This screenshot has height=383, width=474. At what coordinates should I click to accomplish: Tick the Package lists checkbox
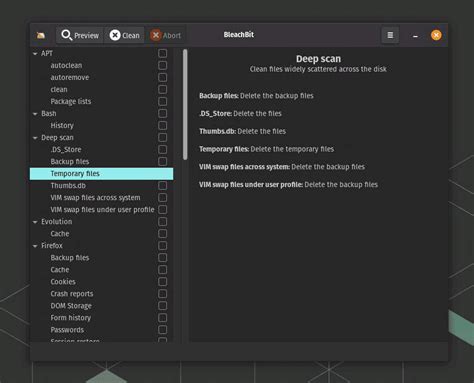pyautogui.click(x=162, y=101)
